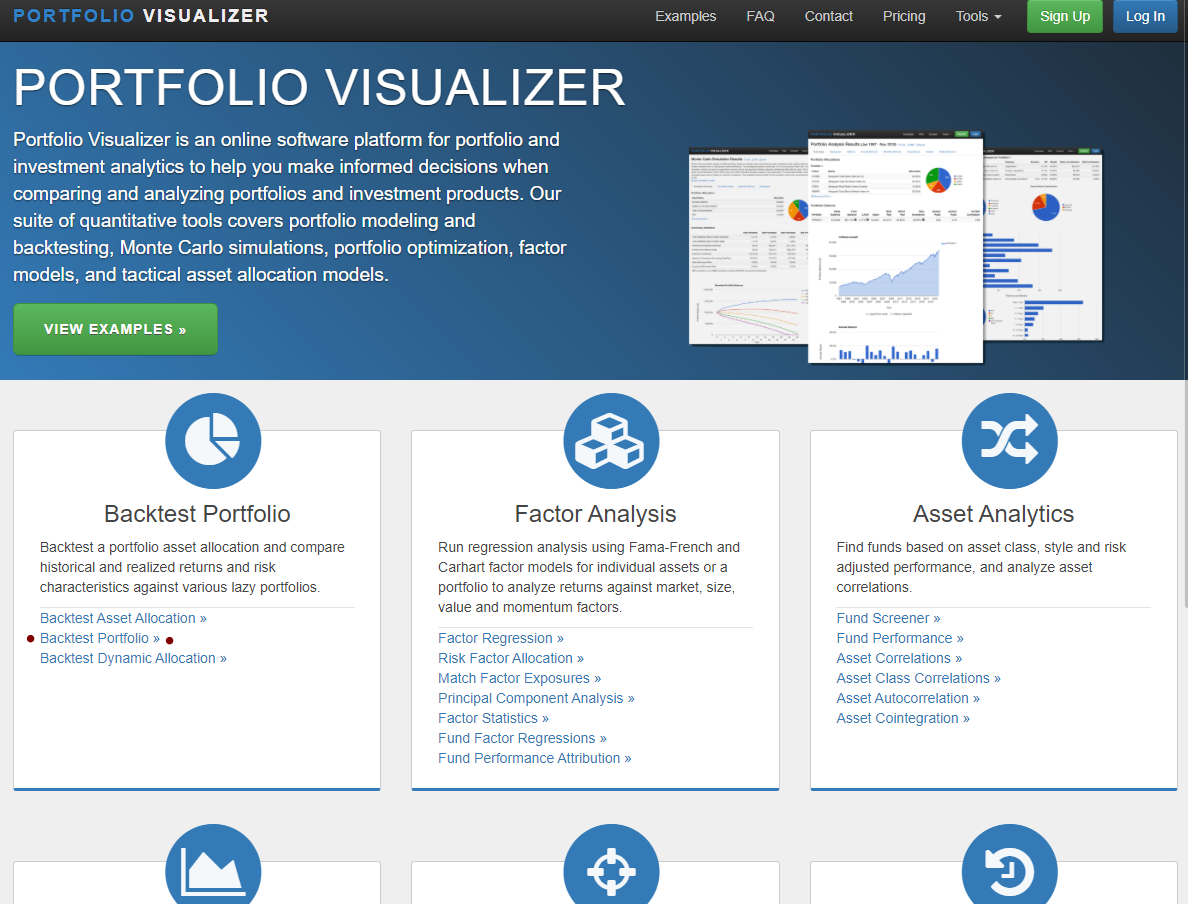Open the Asset Cointegration link
The height and width of the screenshot is (904, 1188).
pos(903,718)
